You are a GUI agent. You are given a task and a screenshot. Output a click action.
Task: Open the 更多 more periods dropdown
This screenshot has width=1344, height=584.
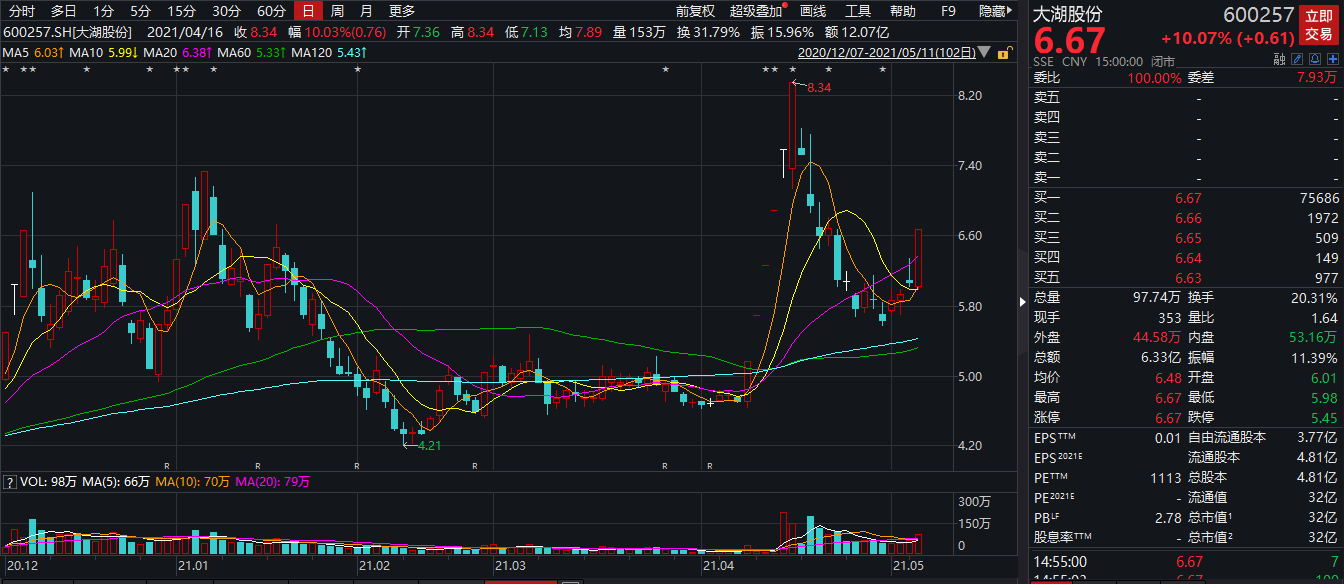(x=402, y=11)
